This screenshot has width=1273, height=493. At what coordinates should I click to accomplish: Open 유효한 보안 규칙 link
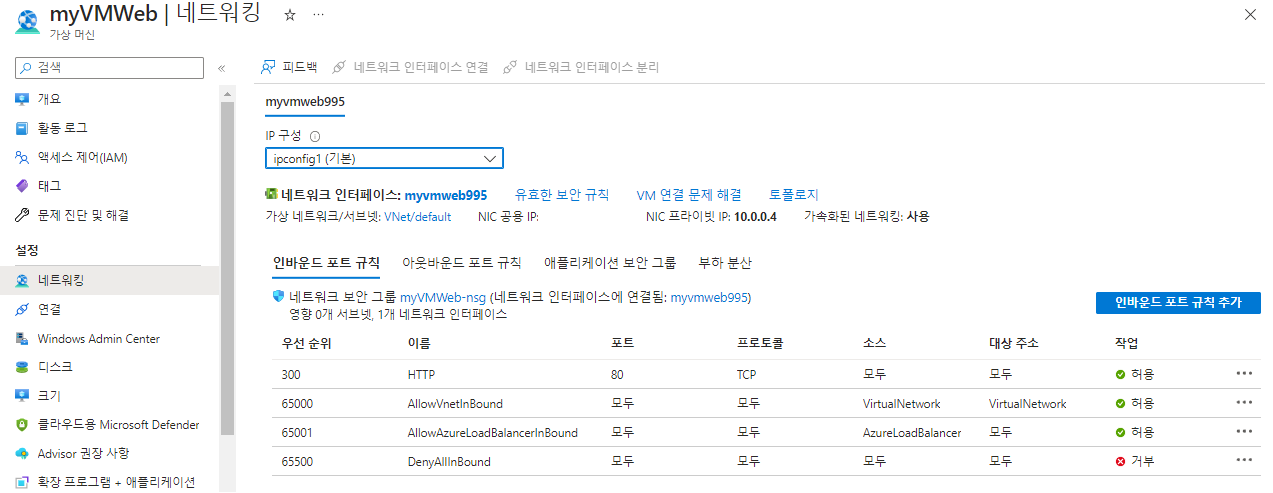(561, 195)
